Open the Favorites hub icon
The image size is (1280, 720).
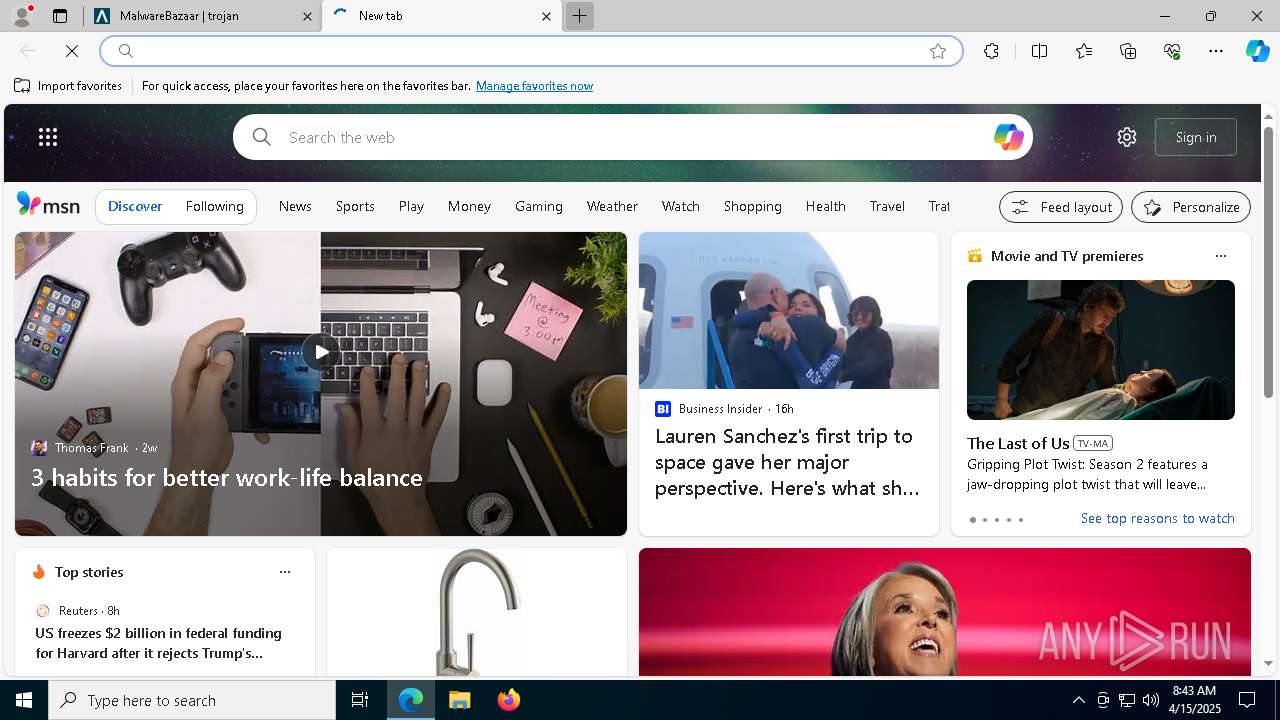1084,51
